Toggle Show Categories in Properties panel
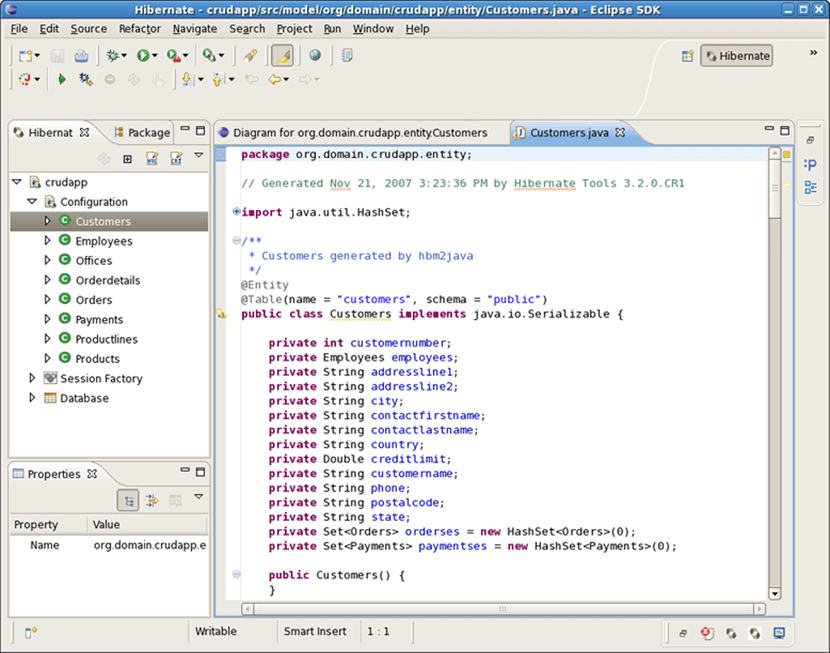Screen dimensions: 830x653 128,500
